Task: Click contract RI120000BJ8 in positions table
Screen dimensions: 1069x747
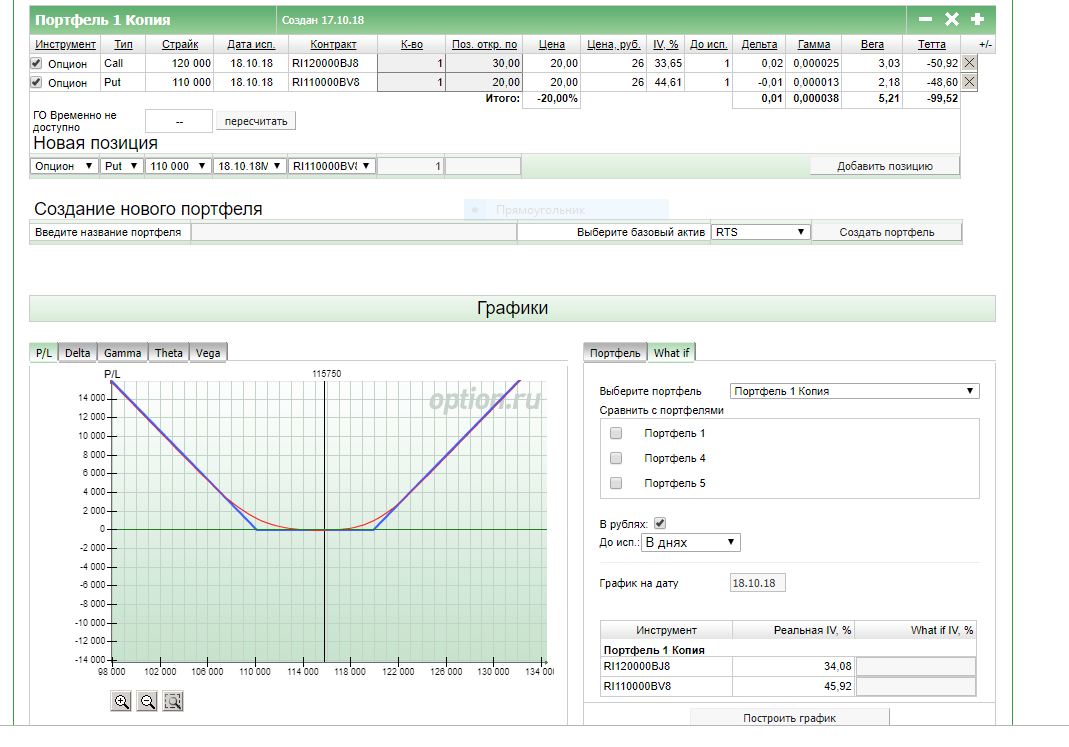Action: tap(325, 63)
